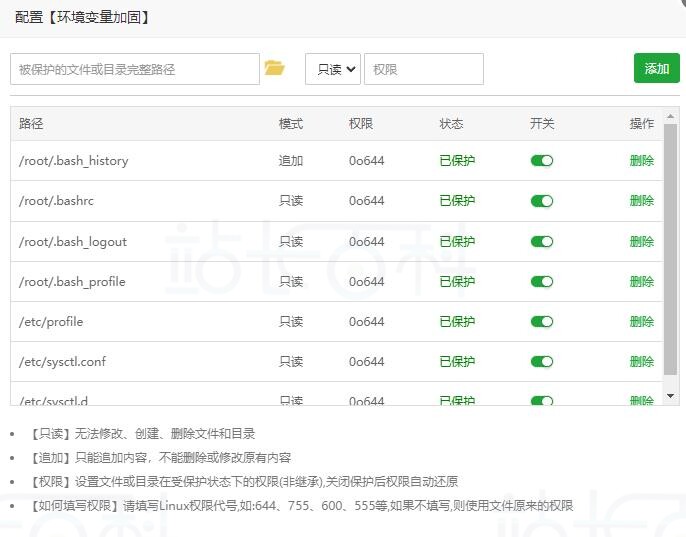Click the scrollbar down arrow in table
The width and height of the screenshot is (686, 537).
pos(671,397)
